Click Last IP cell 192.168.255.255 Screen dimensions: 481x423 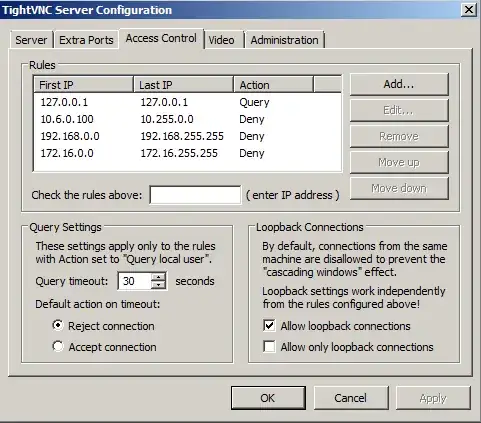pos(182,136)
